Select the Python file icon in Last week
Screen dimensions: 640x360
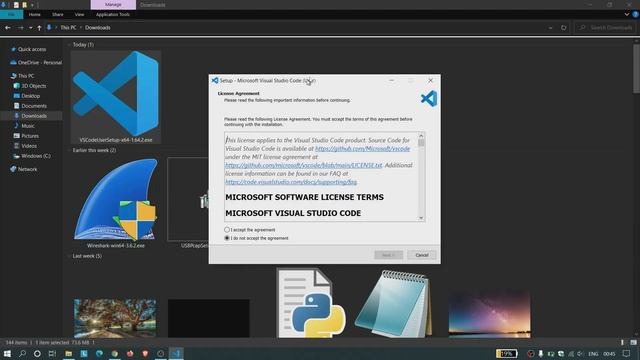pos(312,303)
